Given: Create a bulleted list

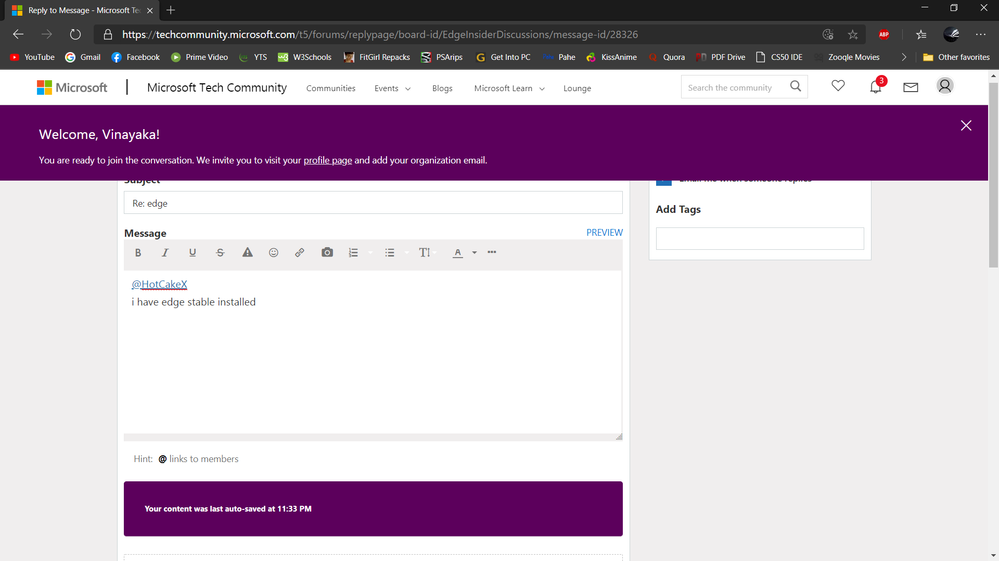Looking at the screenshot, I should [x=389, y=253].
